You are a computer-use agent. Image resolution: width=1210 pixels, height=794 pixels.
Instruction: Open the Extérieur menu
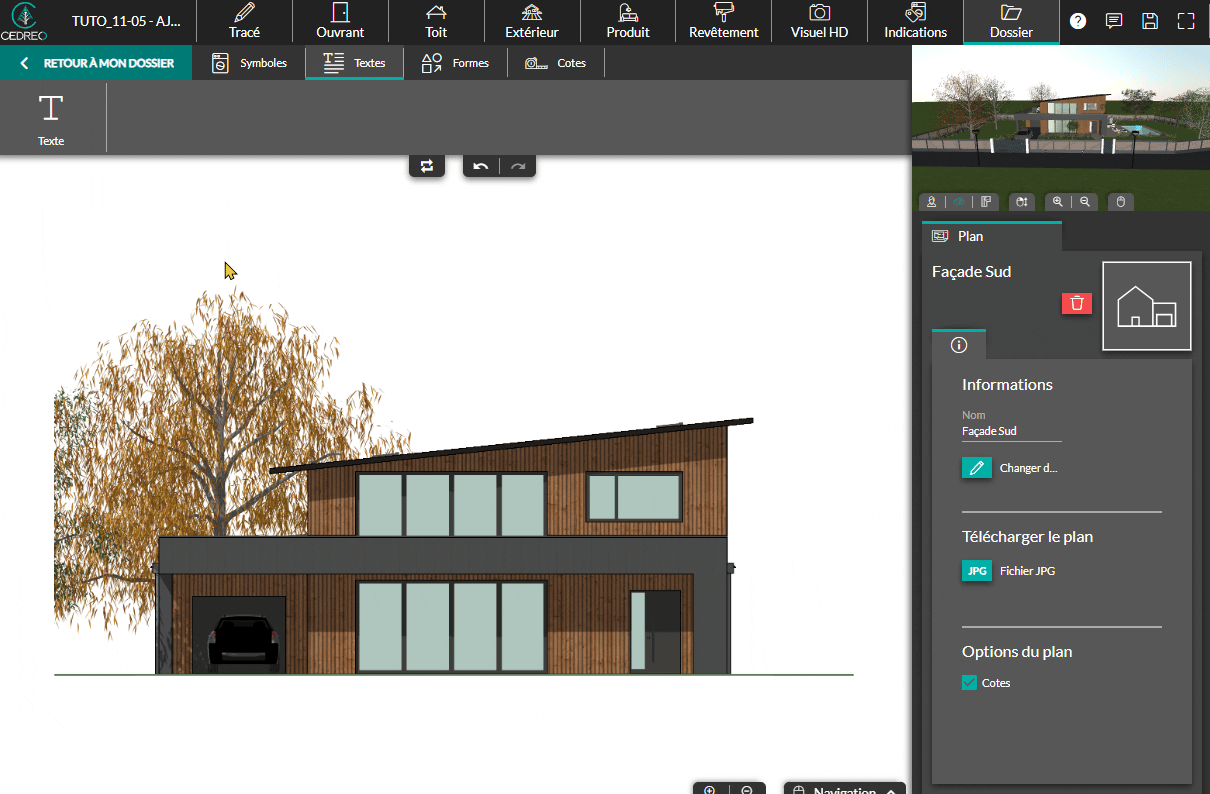[x=532, y=22]
